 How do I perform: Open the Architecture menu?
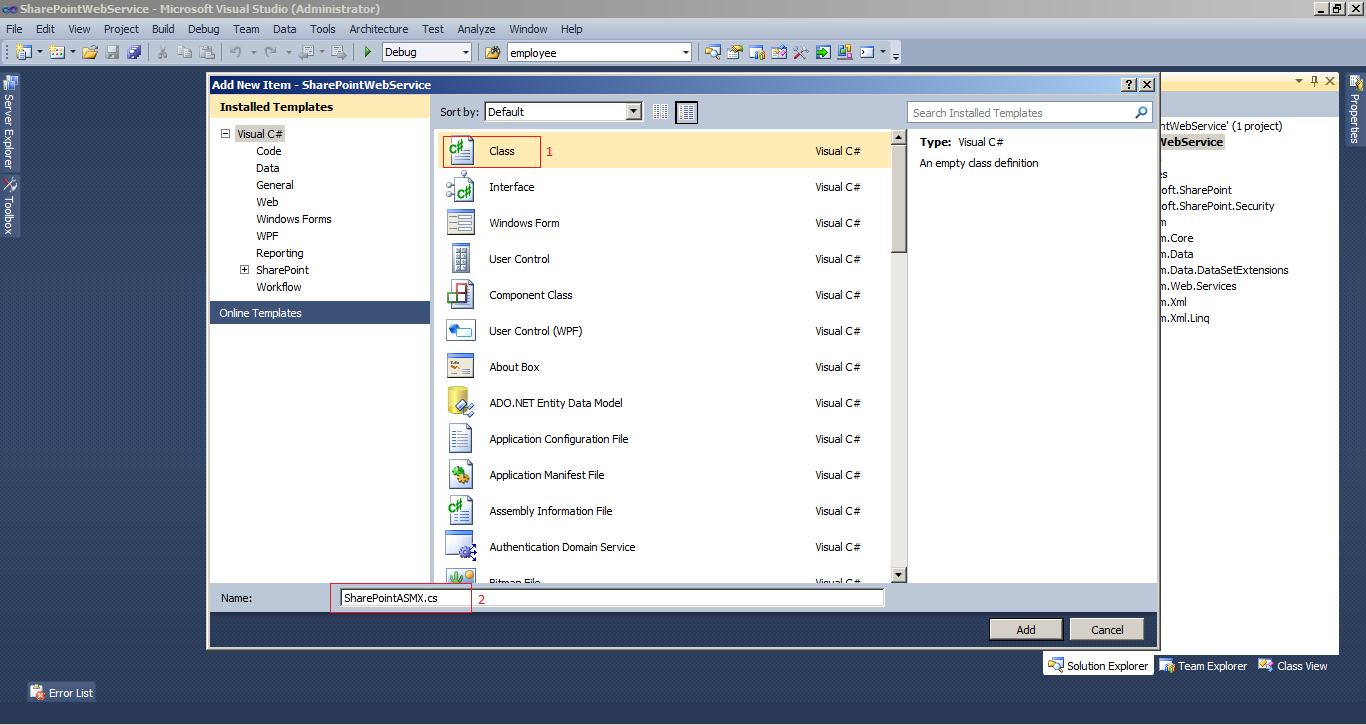click(378, 29)
